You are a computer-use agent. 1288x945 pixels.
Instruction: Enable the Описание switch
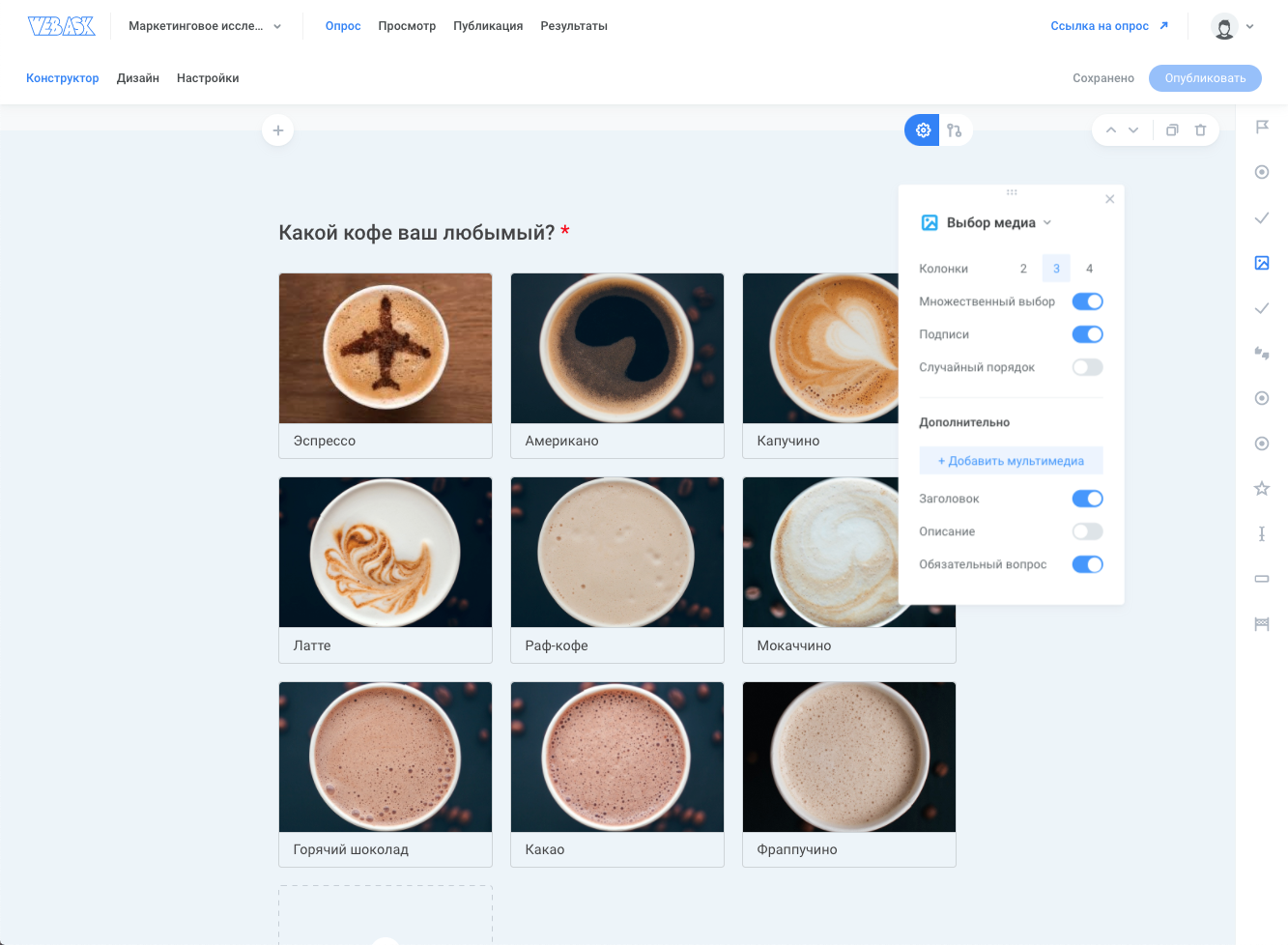pos(1087,531)
